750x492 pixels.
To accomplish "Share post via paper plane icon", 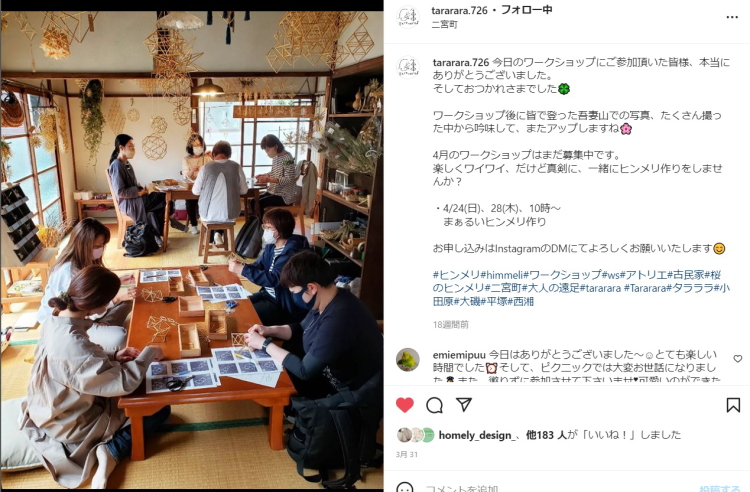I will pyautogui.click(x=464, y=405).
